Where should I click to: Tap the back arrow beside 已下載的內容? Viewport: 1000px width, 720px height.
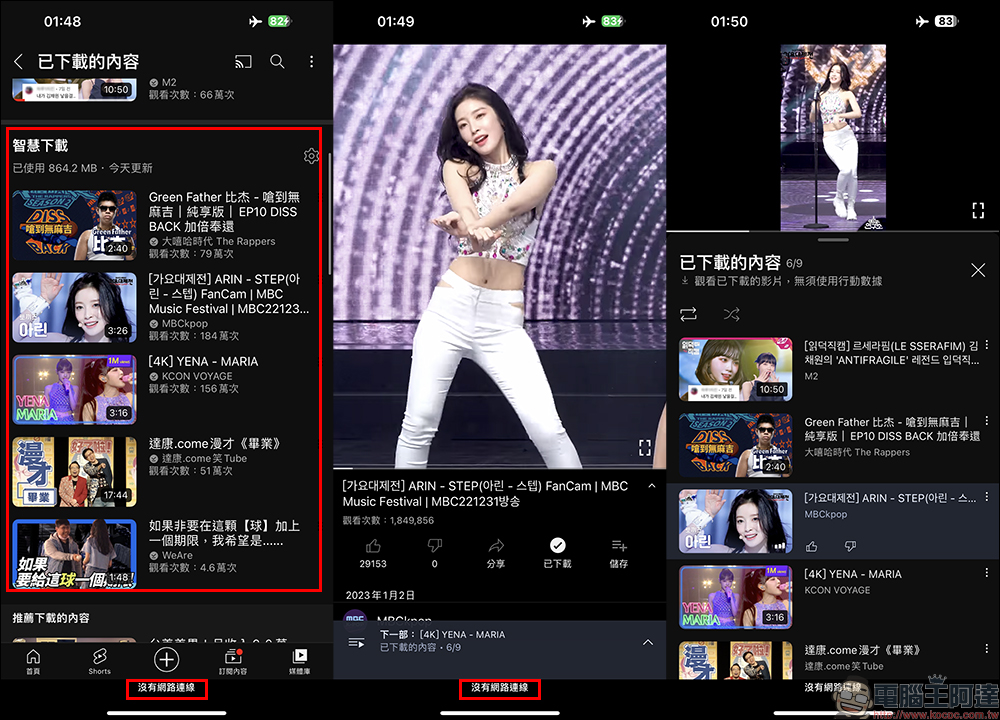(x=18, y=62)
